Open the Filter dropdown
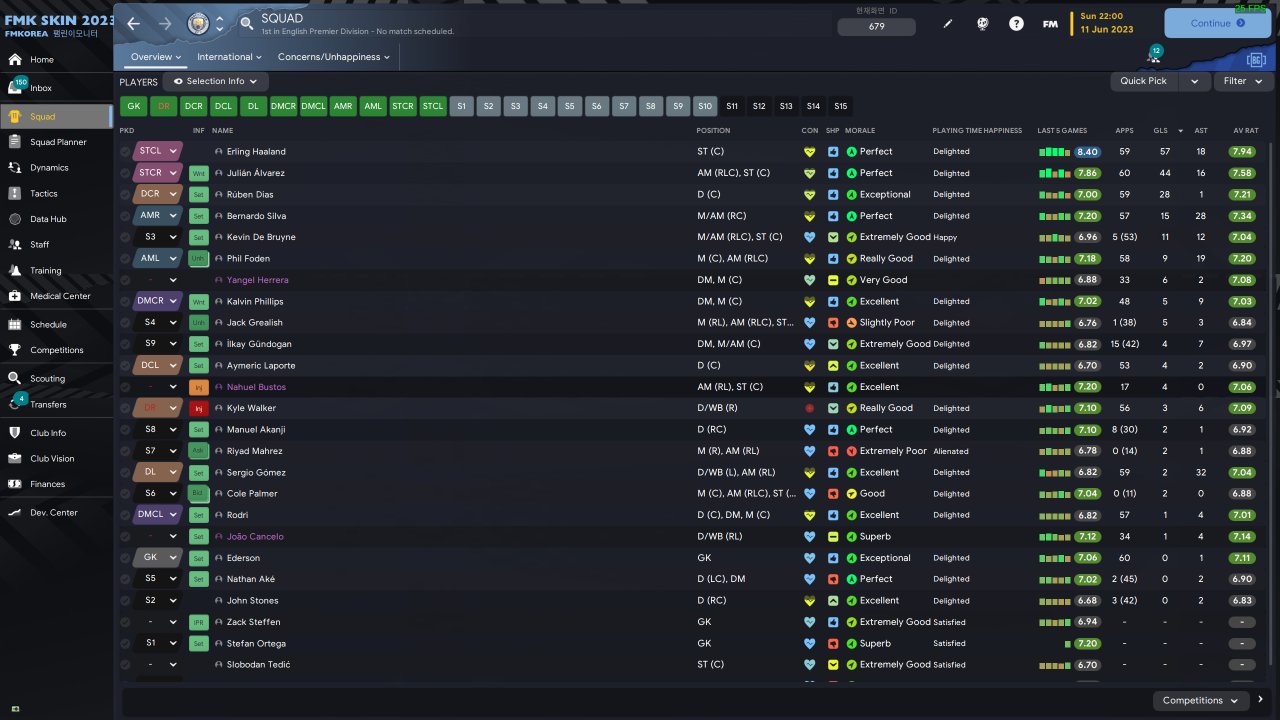This screenshot has width=1280, height=720. coord(1243,81)
